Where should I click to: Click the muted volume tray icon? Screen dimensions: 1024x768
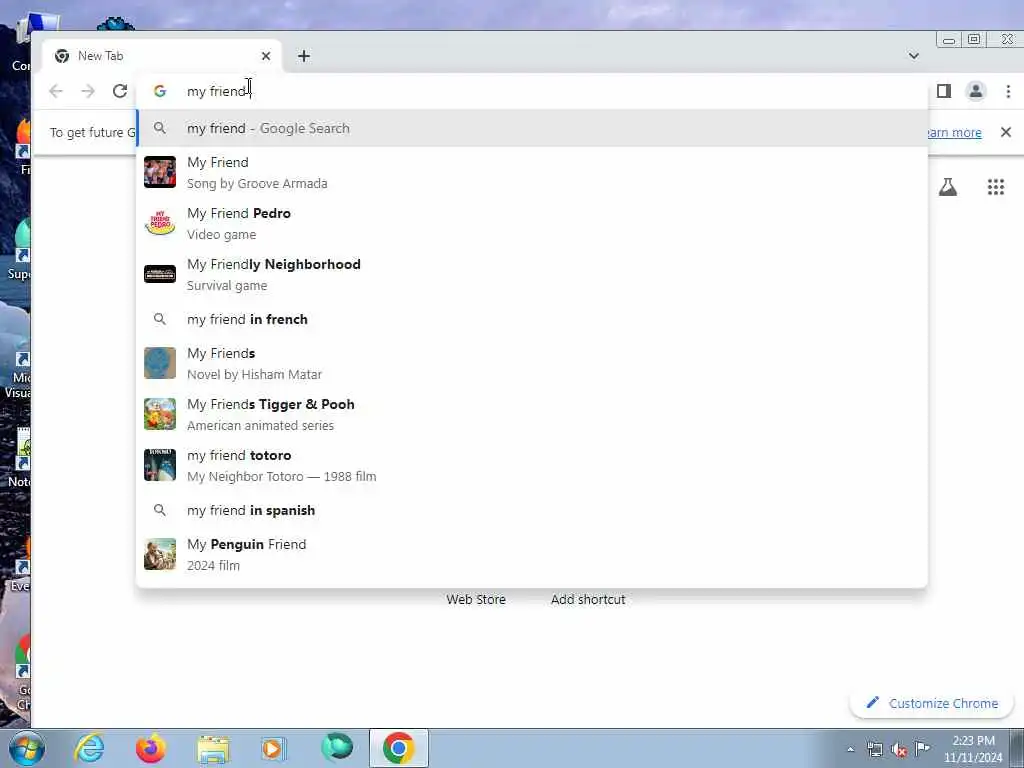[899, 749]
